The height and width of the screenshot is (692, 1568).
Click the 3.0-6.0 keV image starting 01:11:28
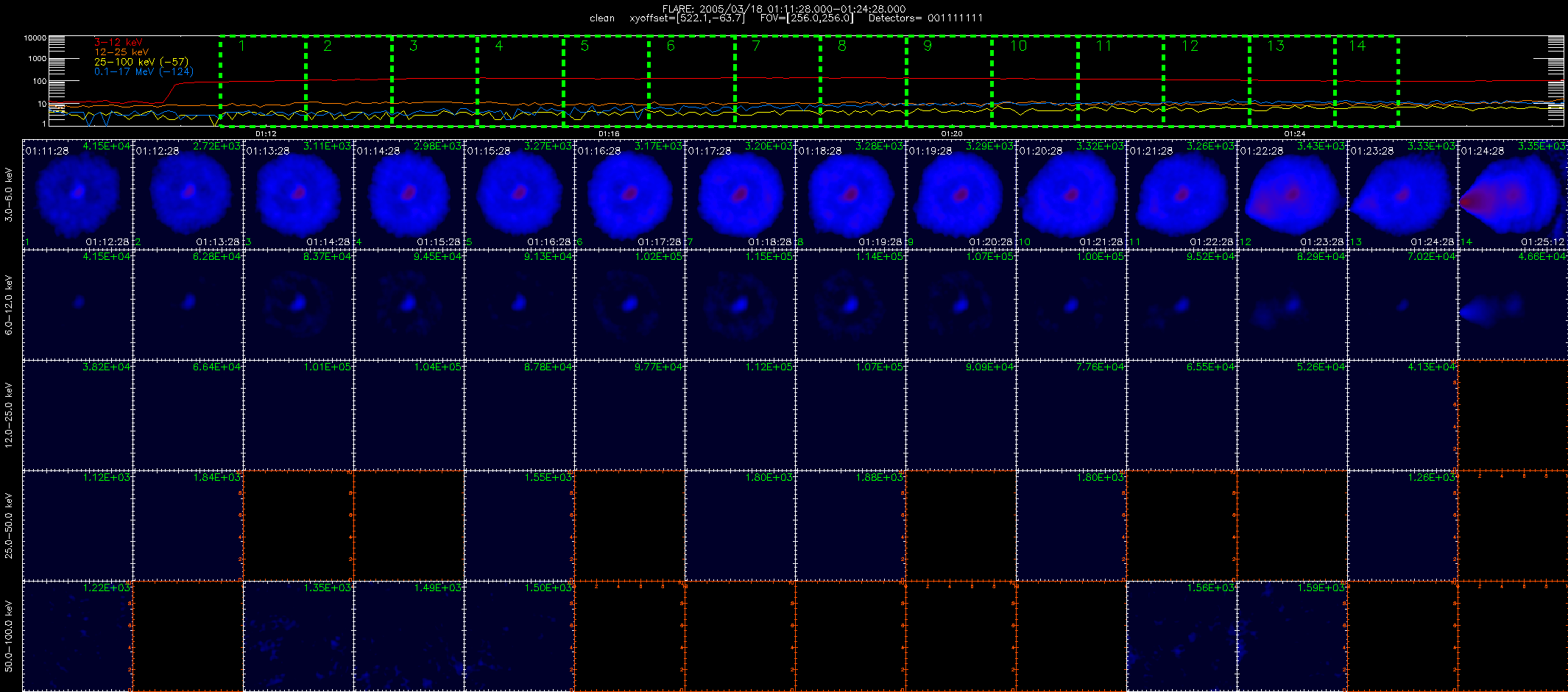(x=77, y=194)
